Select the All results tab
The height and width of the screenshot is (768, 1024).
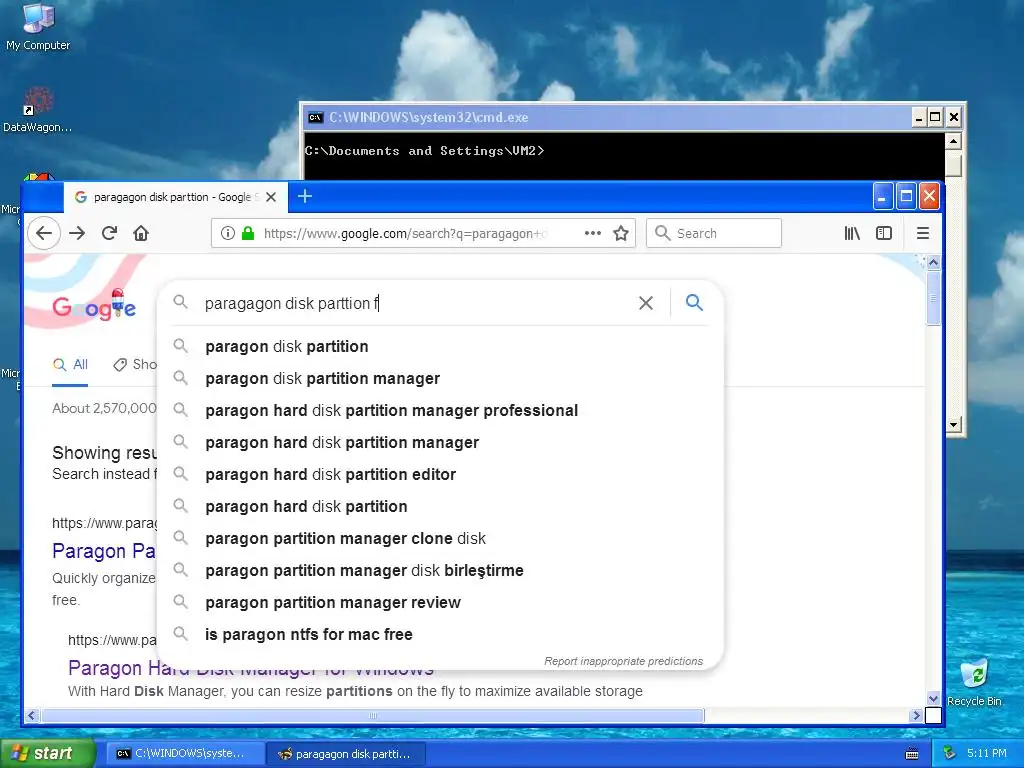click(71, 364)
